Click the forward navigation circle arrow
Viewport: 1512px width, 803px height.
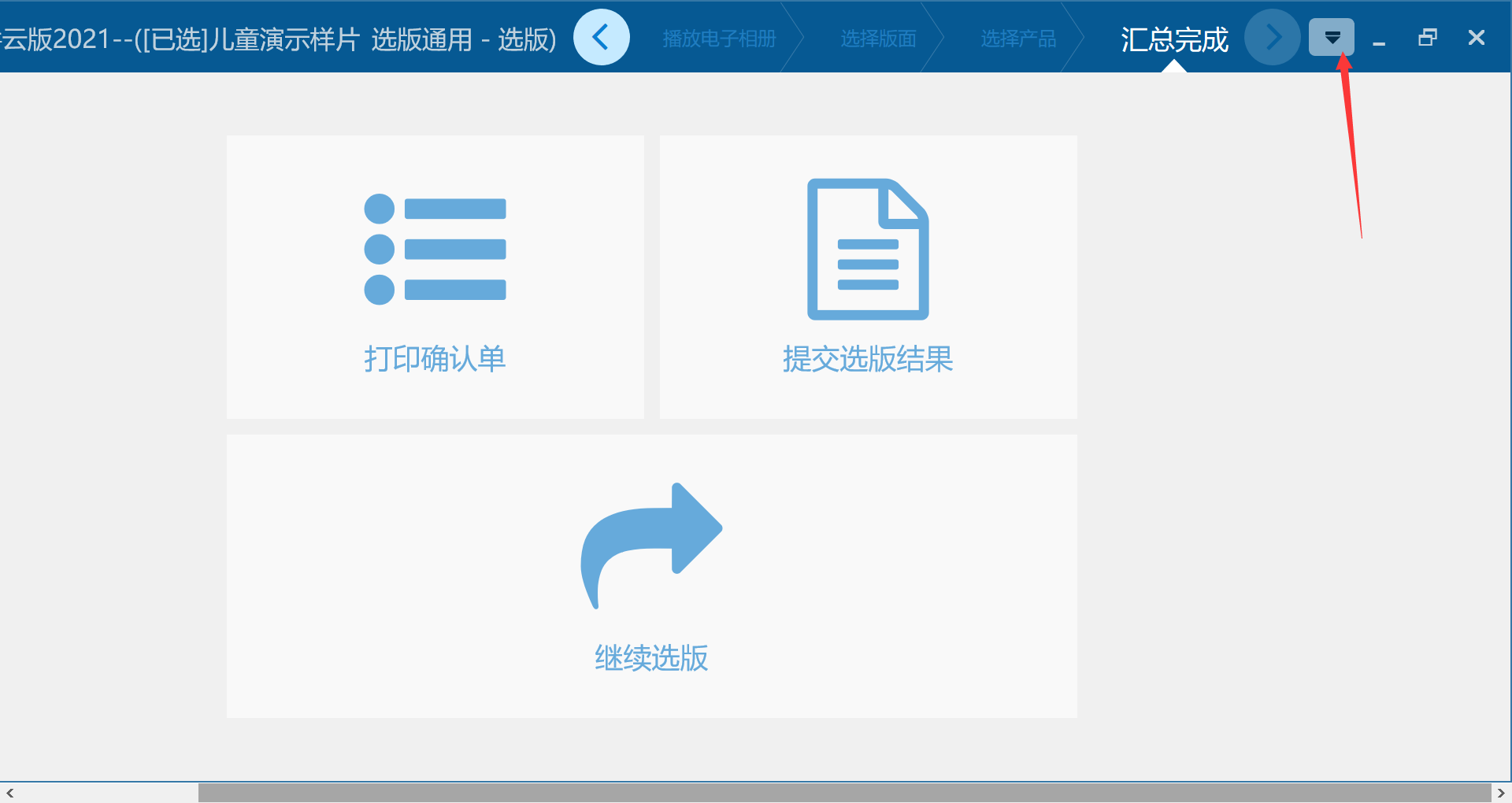pyautogui.click(x=1272, y=37)
